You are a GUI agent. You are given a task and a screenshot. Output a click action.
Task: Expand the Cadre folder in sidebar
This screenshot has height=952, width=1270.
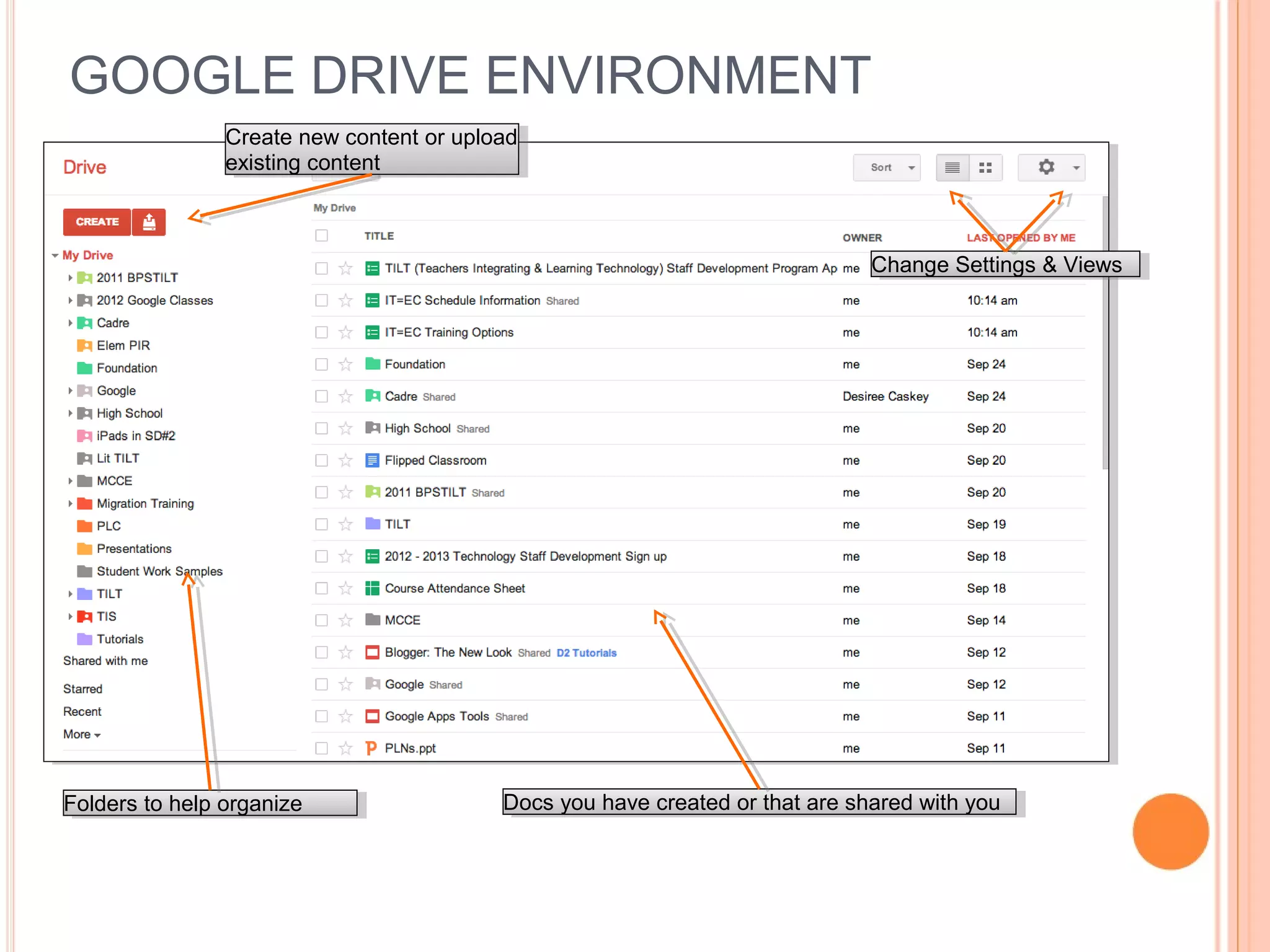70,323
